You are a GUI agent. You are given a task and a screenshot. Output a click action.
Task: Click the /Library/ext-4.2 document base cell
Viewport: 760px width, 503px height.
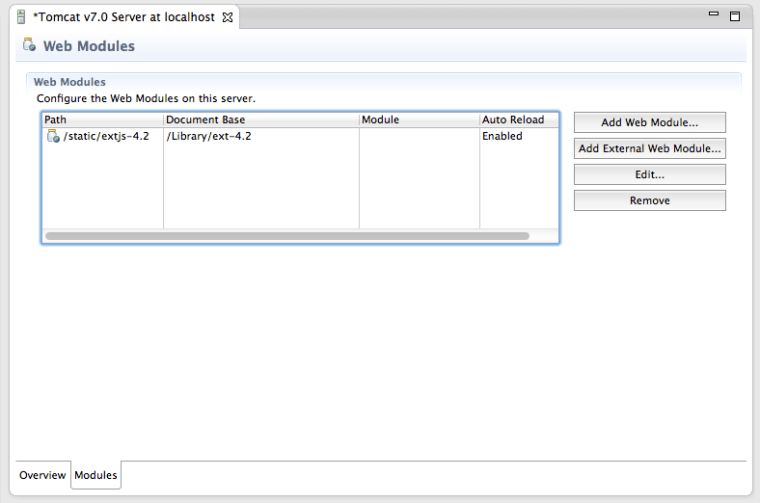(209, 137)
